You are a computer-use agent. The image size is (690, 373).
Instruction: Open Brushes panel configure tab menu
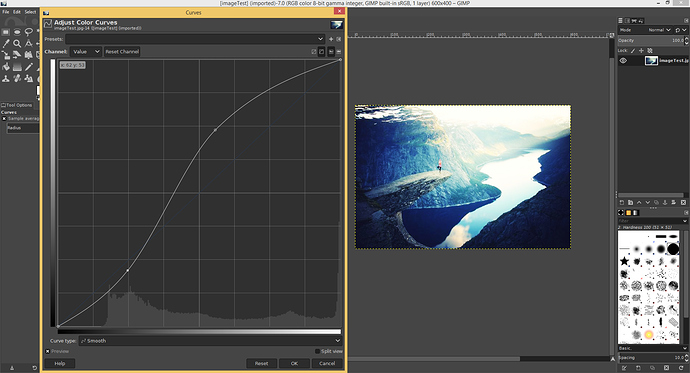pyautogui.click(x=686, y=212)
